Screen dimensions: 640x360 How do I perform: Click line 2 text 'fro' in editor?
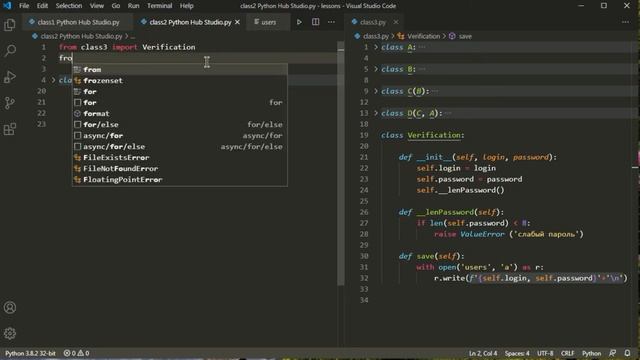65,58
